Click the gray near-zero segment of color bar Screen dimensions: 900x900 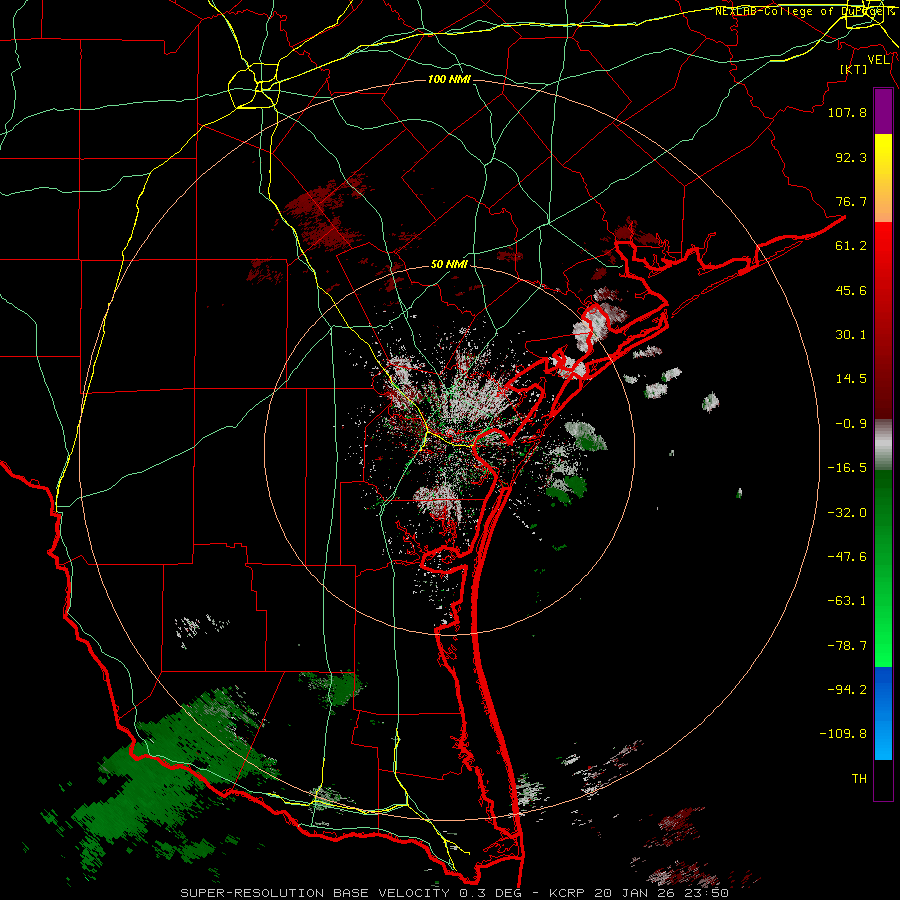[883, 443]
